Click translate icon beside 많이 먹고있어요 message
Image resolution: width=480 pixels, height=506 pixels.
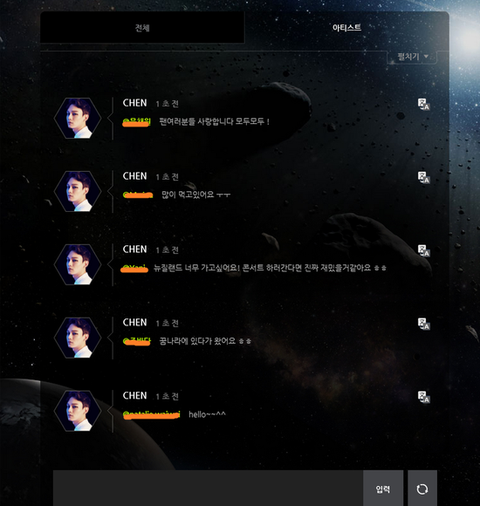424,177
